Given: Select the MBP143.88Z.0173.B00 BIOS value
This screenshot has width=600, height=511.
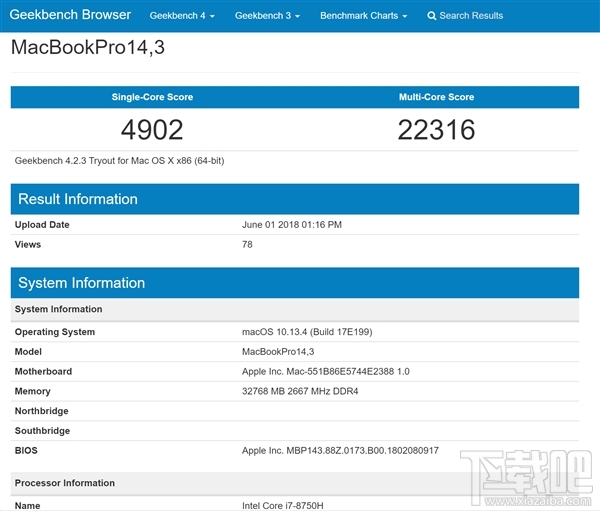Looking at the screenshot, I should 340,451.
